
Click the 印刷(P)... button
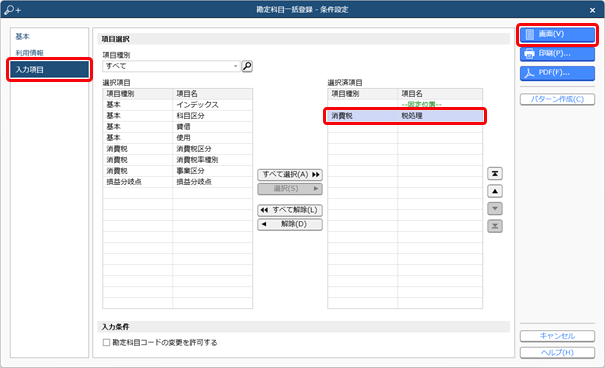(557, 54)
